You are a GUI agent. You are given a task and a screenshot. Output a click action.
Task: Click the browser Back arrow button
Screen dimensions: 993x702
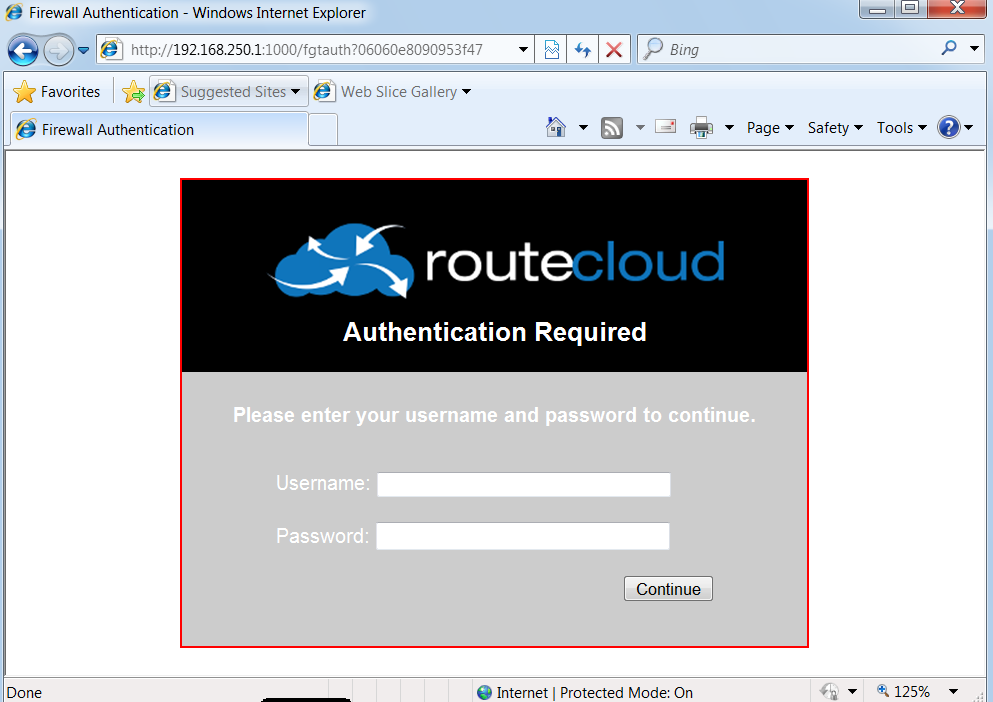(23, 50)
